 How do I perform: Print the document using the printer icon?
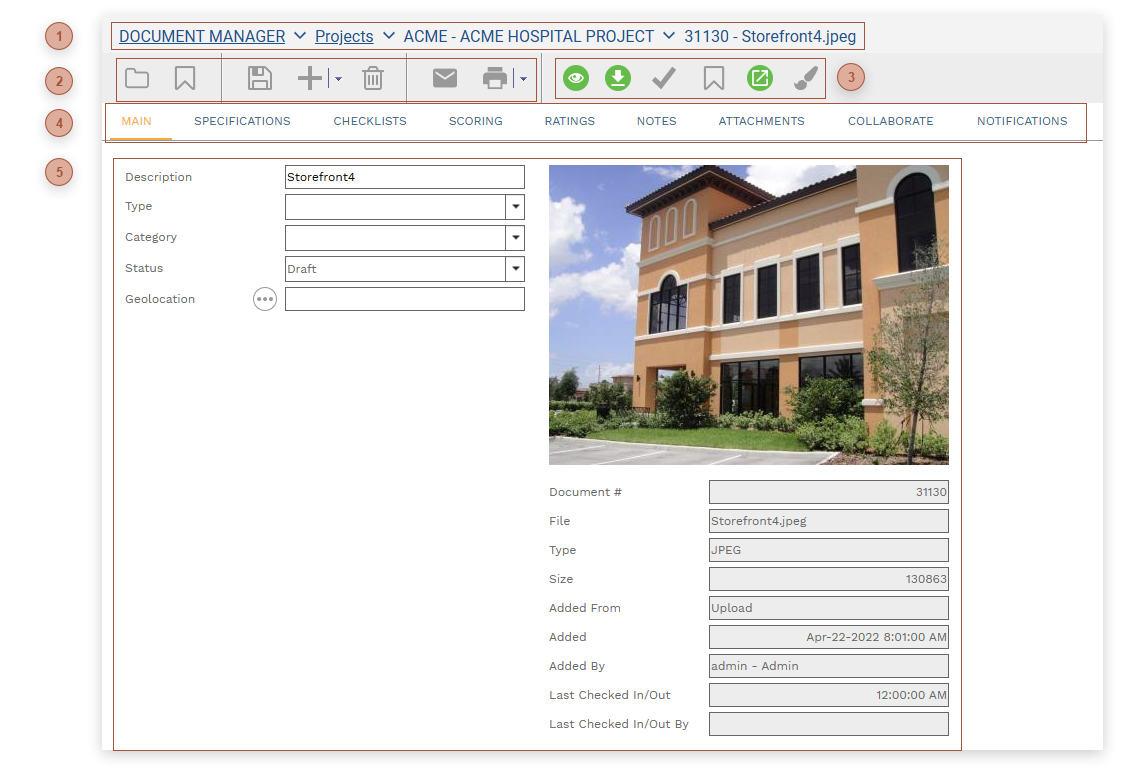pos(497,77)
